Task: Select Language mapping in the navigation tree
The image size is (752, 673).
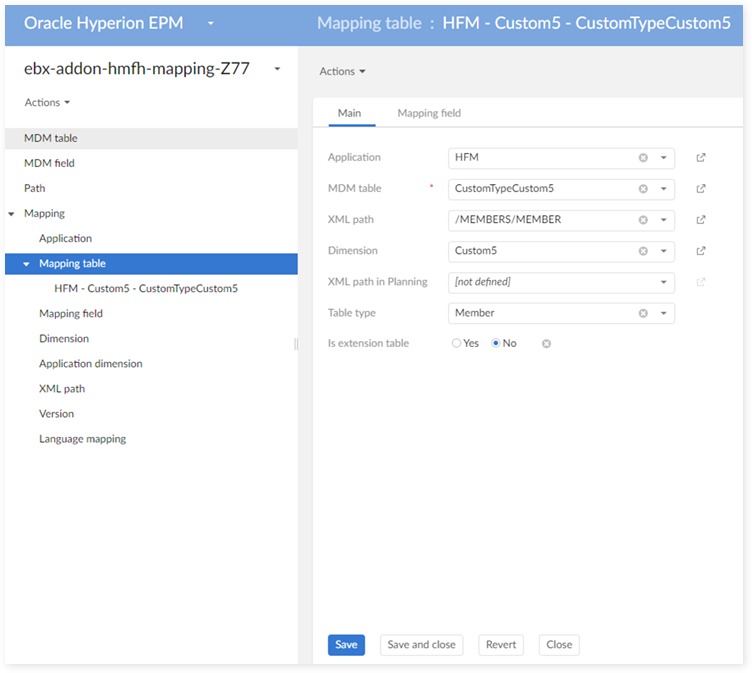Action: [x=82, y=439]
